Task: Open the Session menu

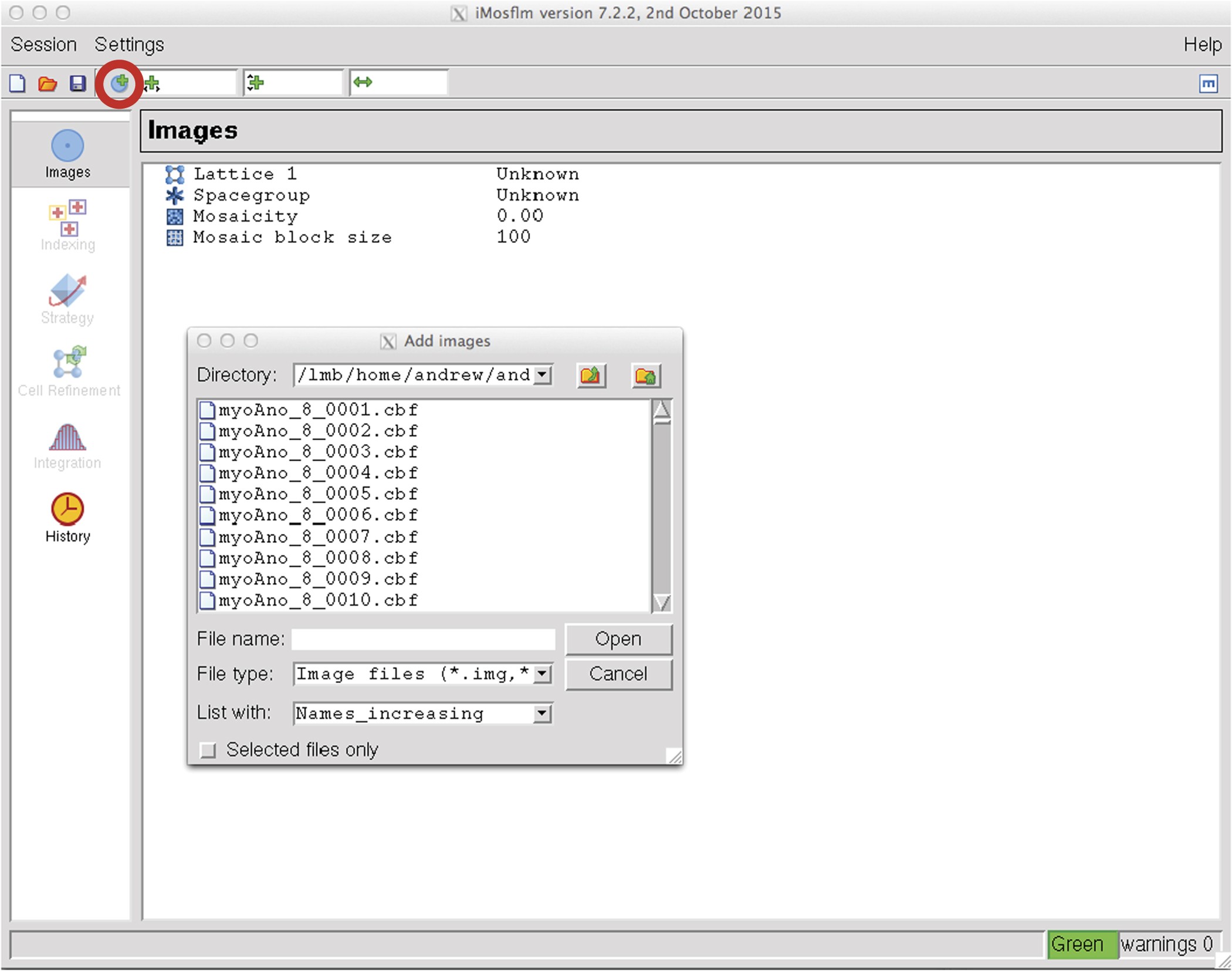Action: point(43,45)
